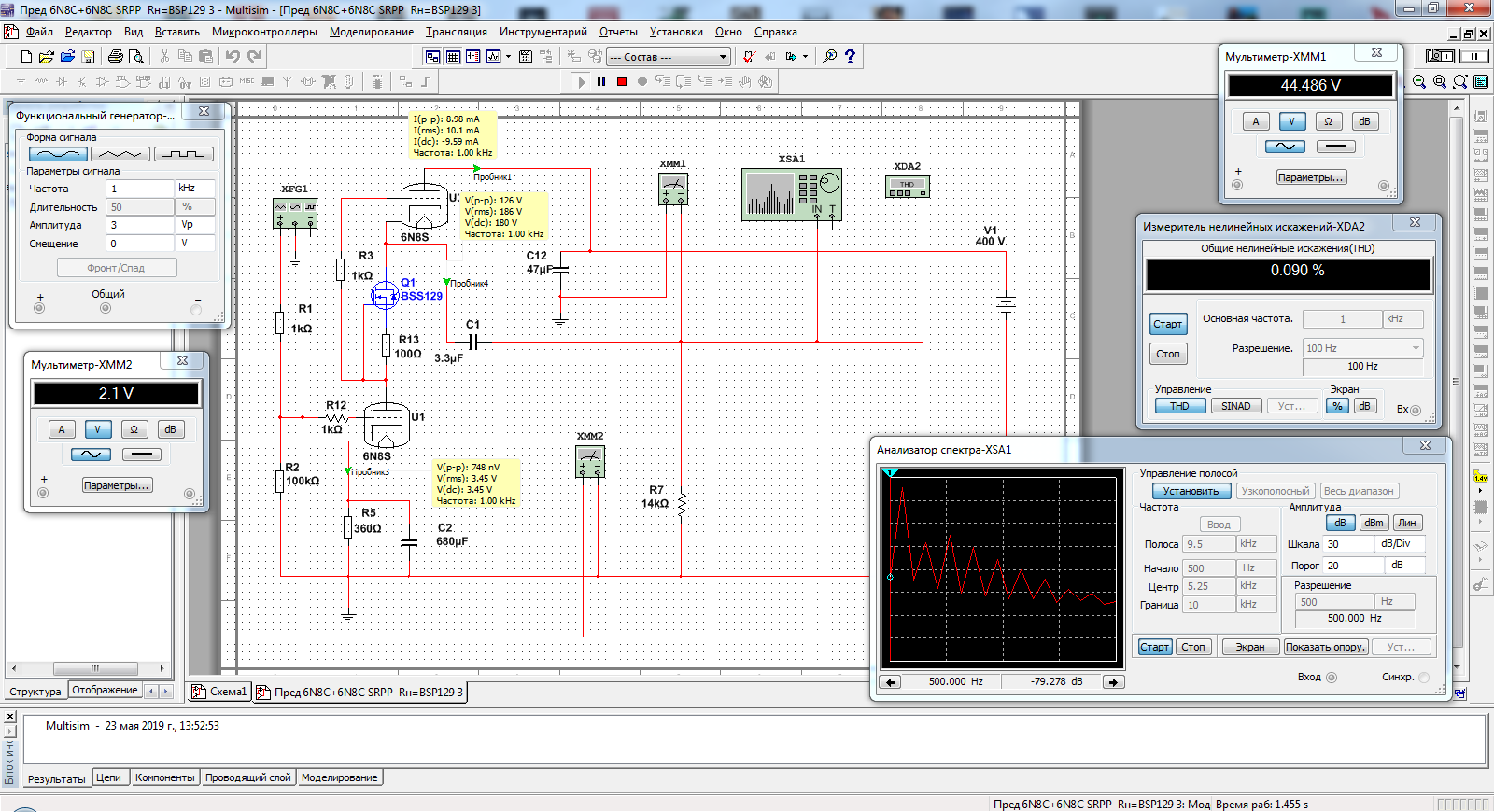
Task: Click Показать опору button
Action: (x=1326, y=647)
